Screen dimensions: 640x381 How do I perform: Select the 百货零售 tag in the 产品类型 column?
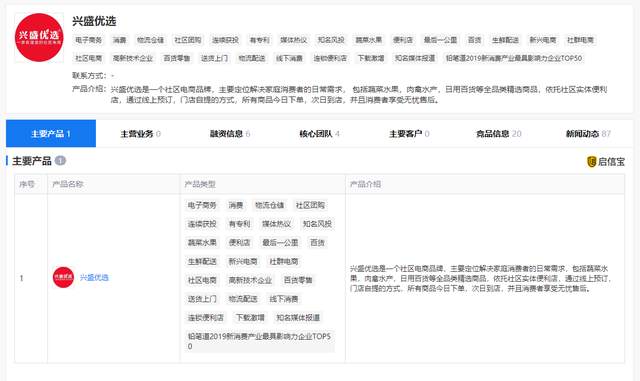pos(298,280)
